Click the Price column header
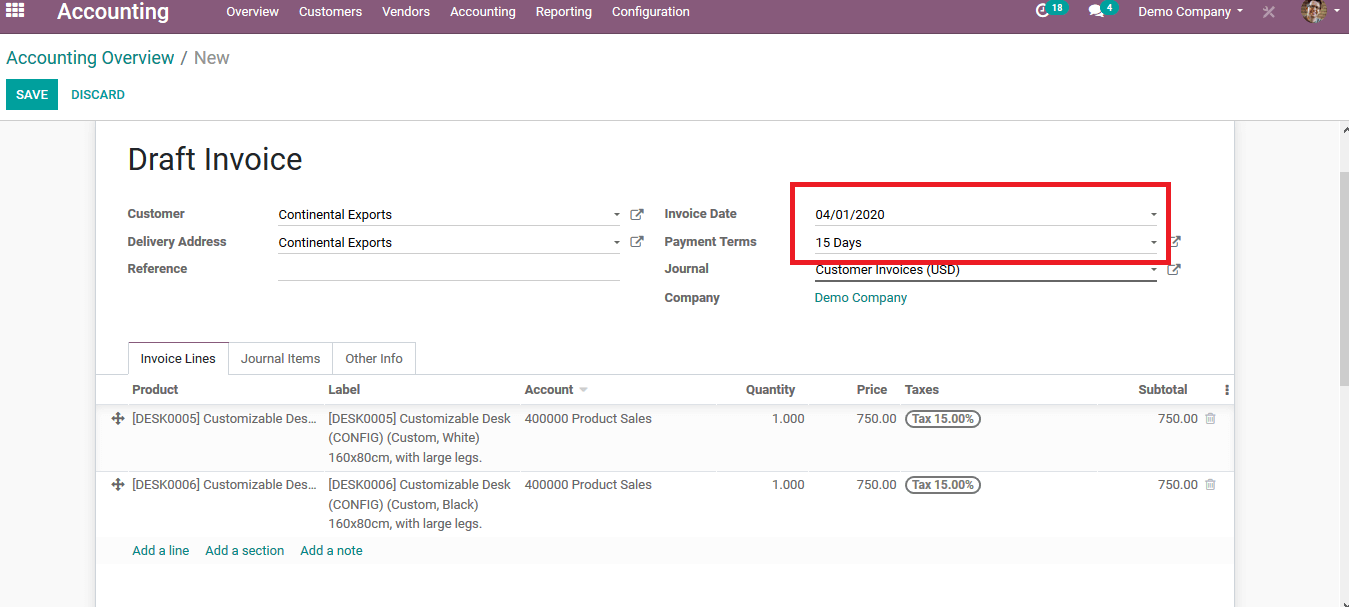The width and height of the screenshot is (1349, 607). (x=872, y=390)
